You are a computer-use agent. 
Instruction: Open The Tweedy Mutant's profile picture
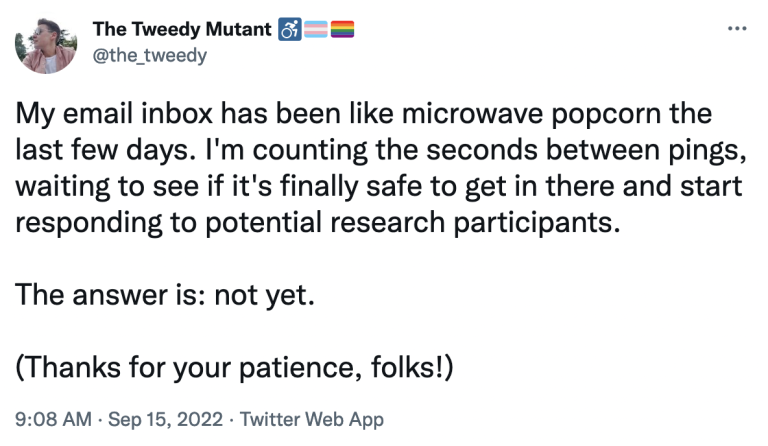[46, 44]
